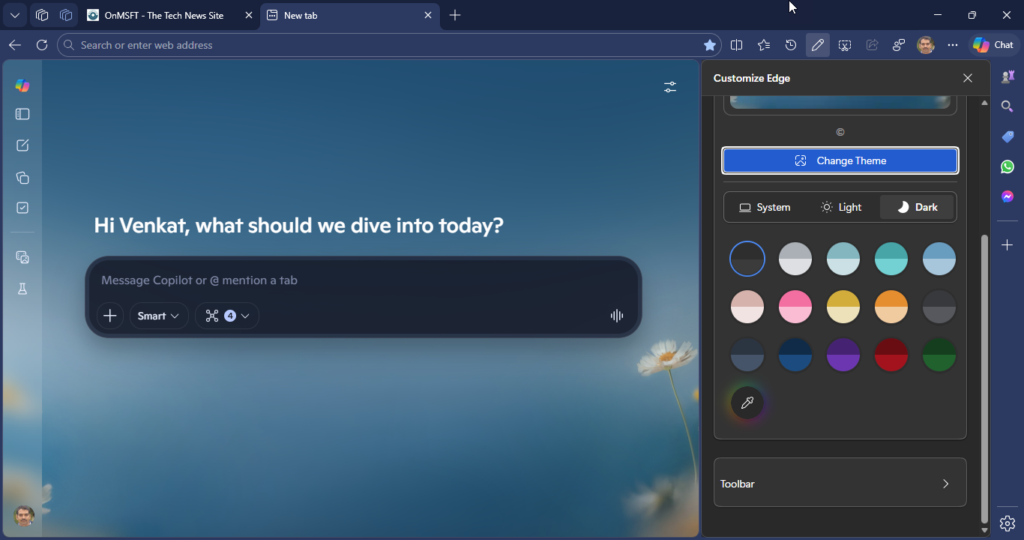This screenshot has width=1024, height=540.
Task: Pick the purple color theme swatch
Action: 843,355
